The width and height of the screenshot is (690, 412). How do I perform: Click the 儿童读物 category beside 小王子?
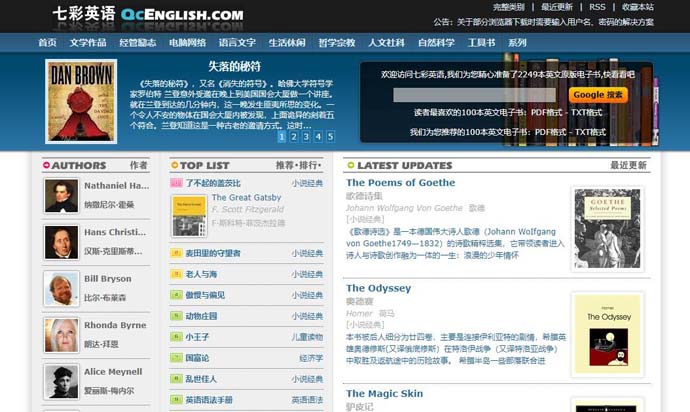tap(307, 337)
